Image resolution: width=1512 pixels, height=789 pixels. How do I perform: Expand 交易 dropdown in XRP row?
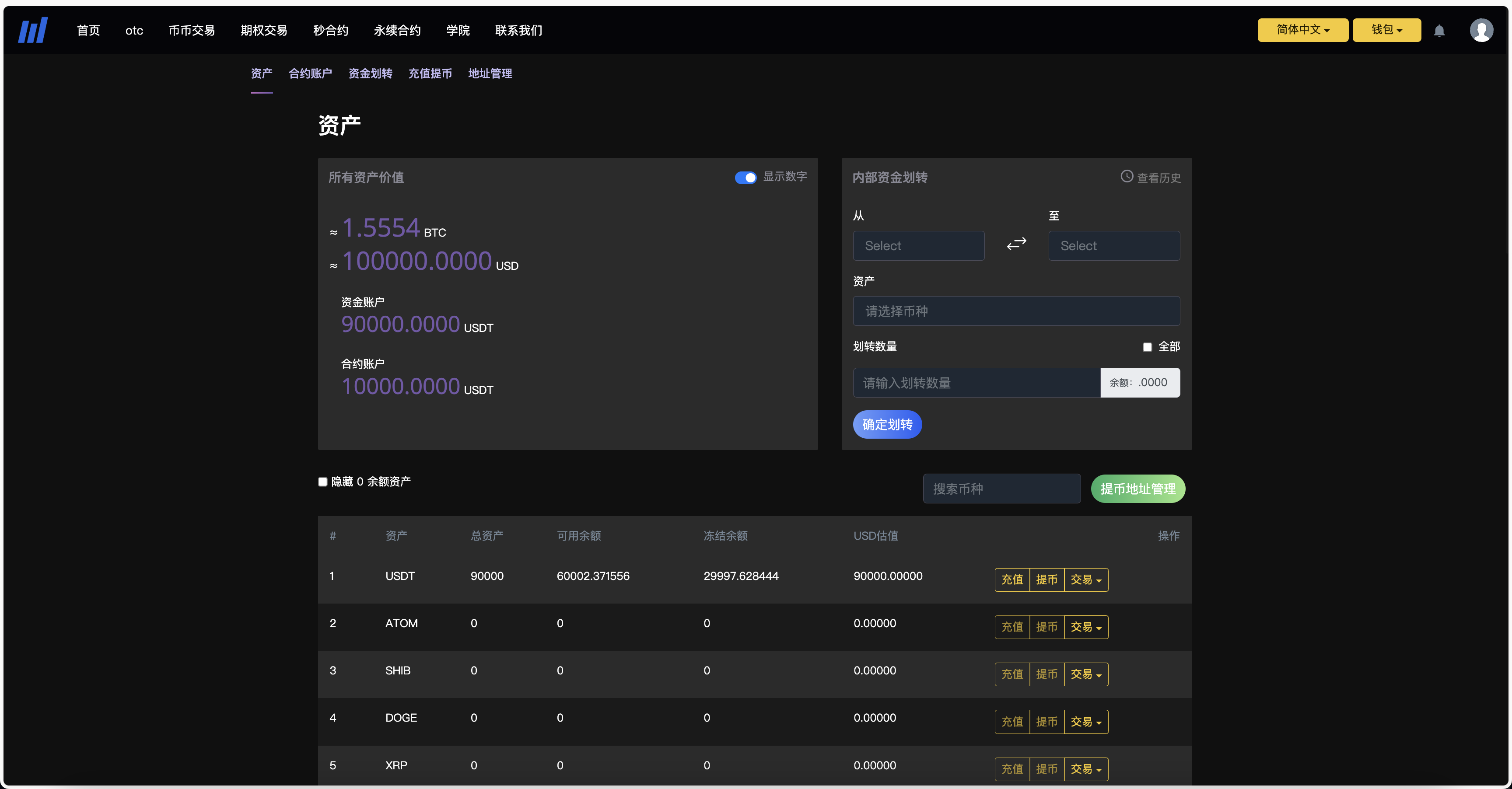[x=1086, y=769]
